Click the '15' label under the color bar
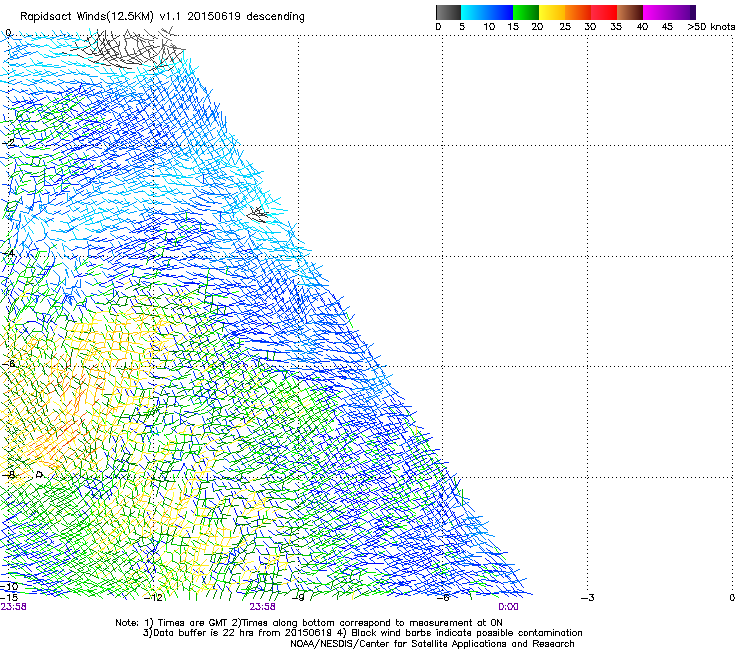 (x=513, y=27)
